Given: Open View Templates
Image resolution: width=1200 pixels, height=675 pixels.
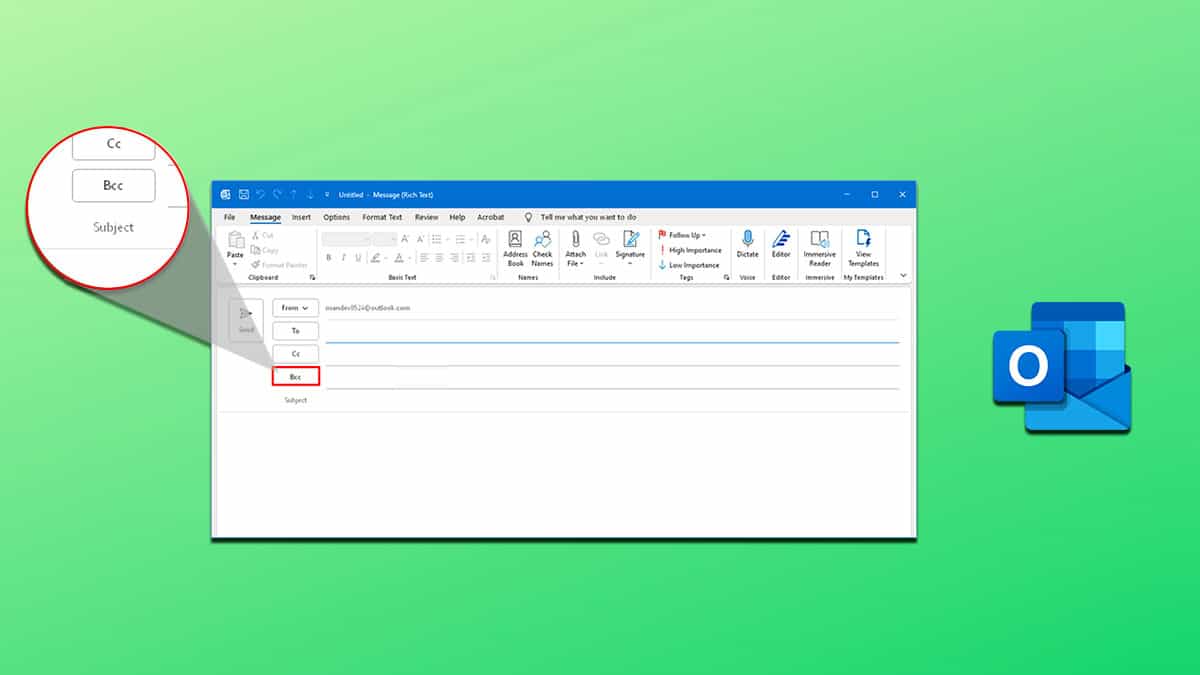Looking at the screenshot, I should click(864, 253).
